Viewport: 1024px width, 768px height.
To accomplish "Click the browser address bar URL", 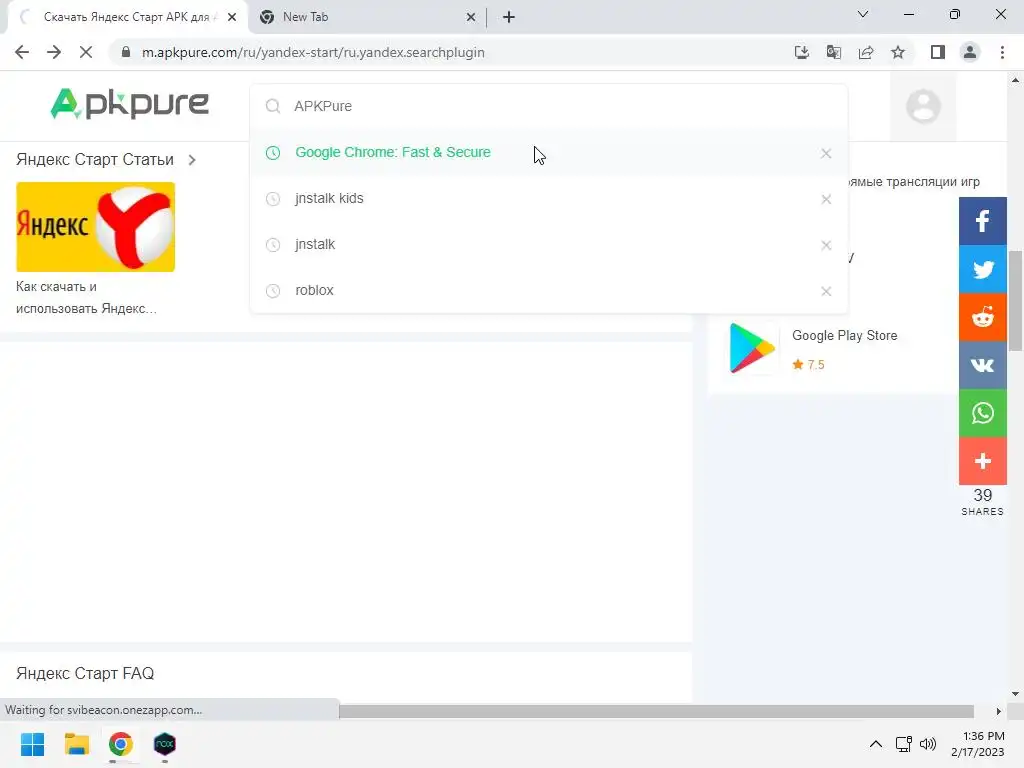I will 313,52.
